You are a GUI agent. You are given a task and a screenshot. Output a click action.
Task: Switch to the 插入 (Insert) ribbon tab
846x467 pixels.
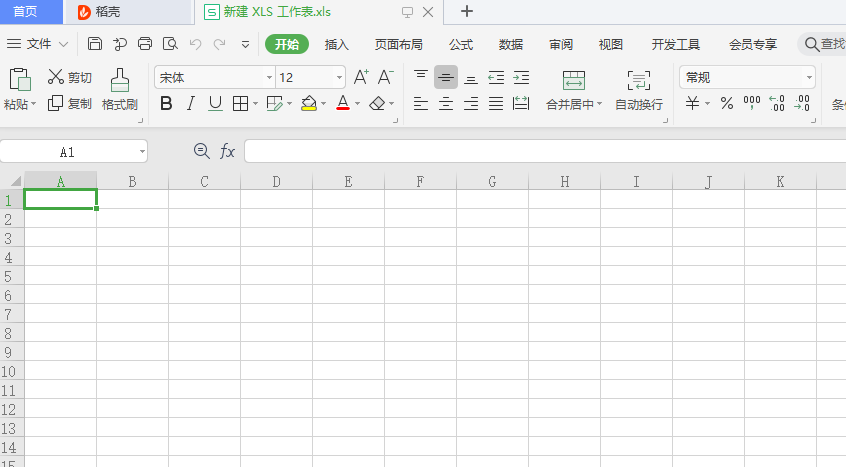[x=337, y=44]
